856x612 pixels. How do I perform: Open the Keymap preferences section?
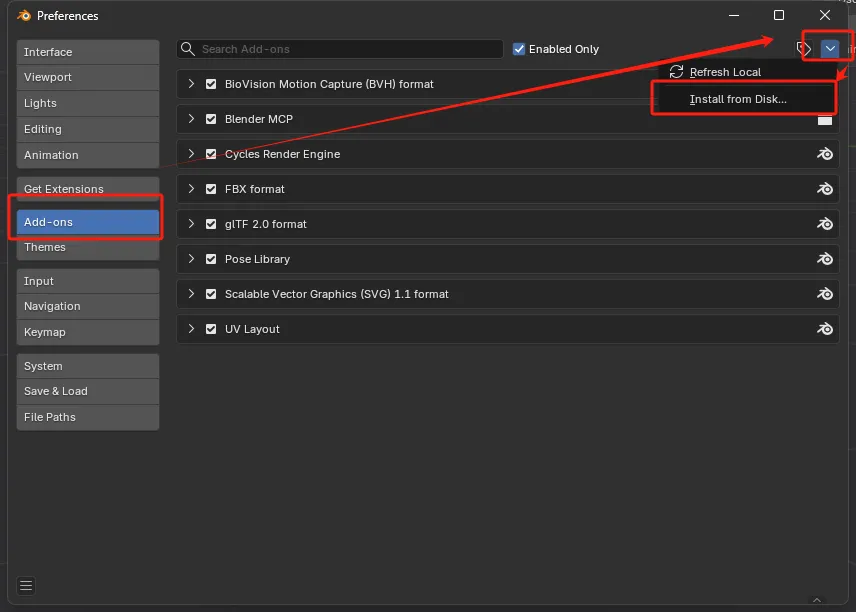pyautogui.click(x=88, y=332)
